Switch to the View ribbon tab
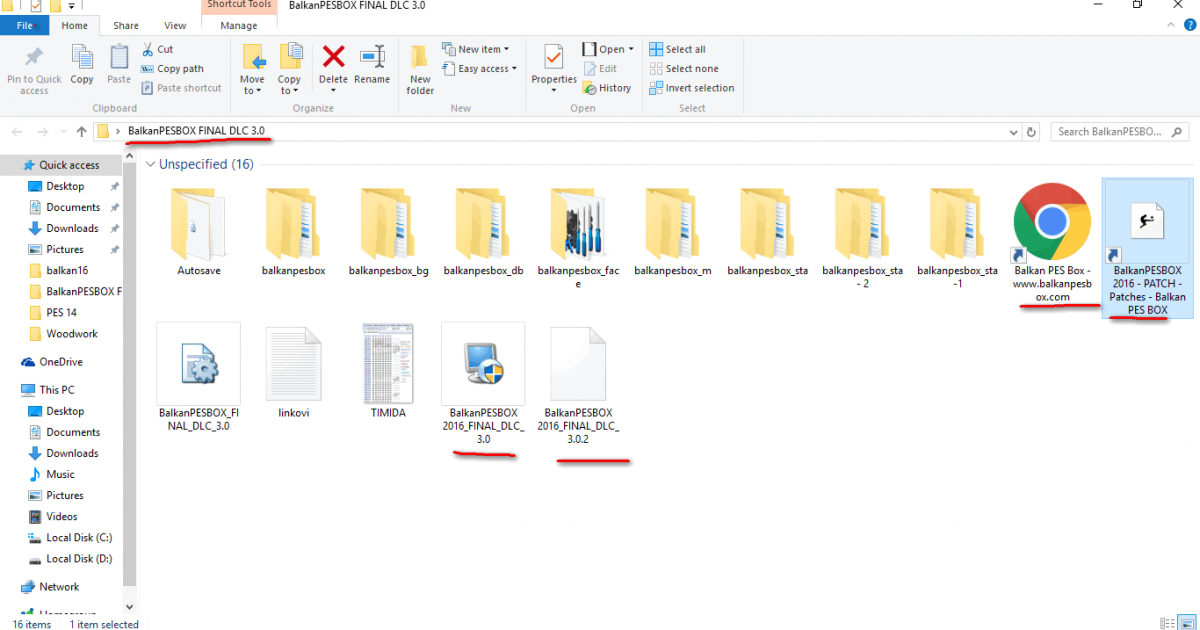The image size is (1200, 630). (175, 26)
